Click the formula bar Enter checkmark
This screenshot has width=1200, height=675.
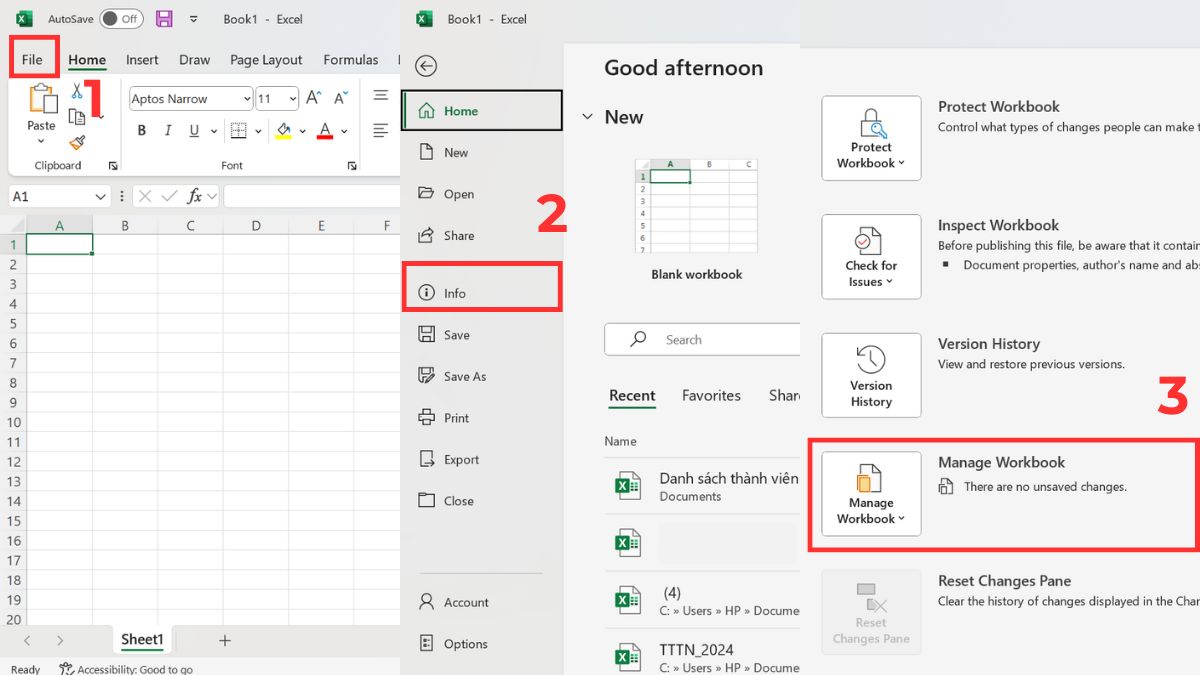pos(169,197)
